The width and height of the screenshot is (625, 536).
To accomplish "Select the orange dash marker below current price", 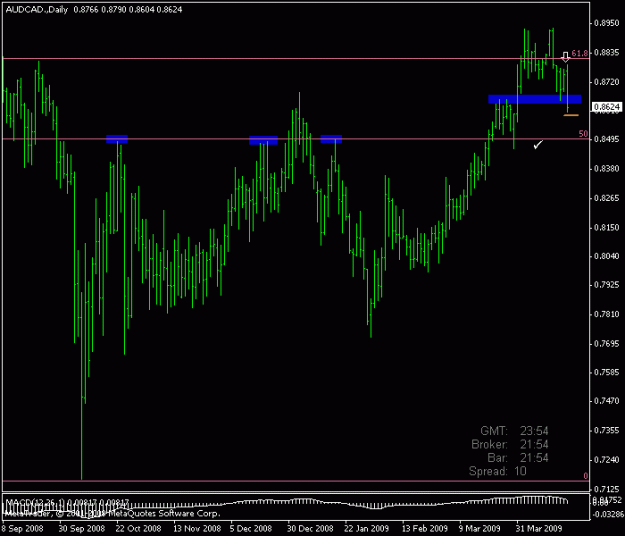I will tap(571, 115).
